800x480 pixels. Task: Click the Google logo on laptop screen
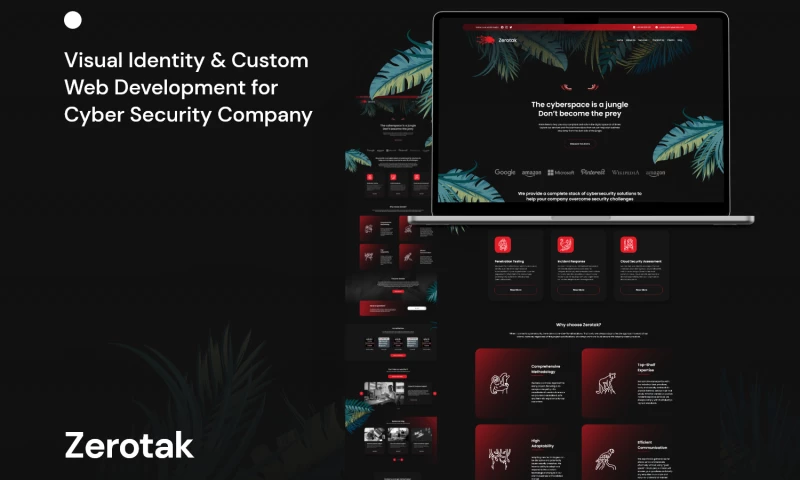(505, 172)
